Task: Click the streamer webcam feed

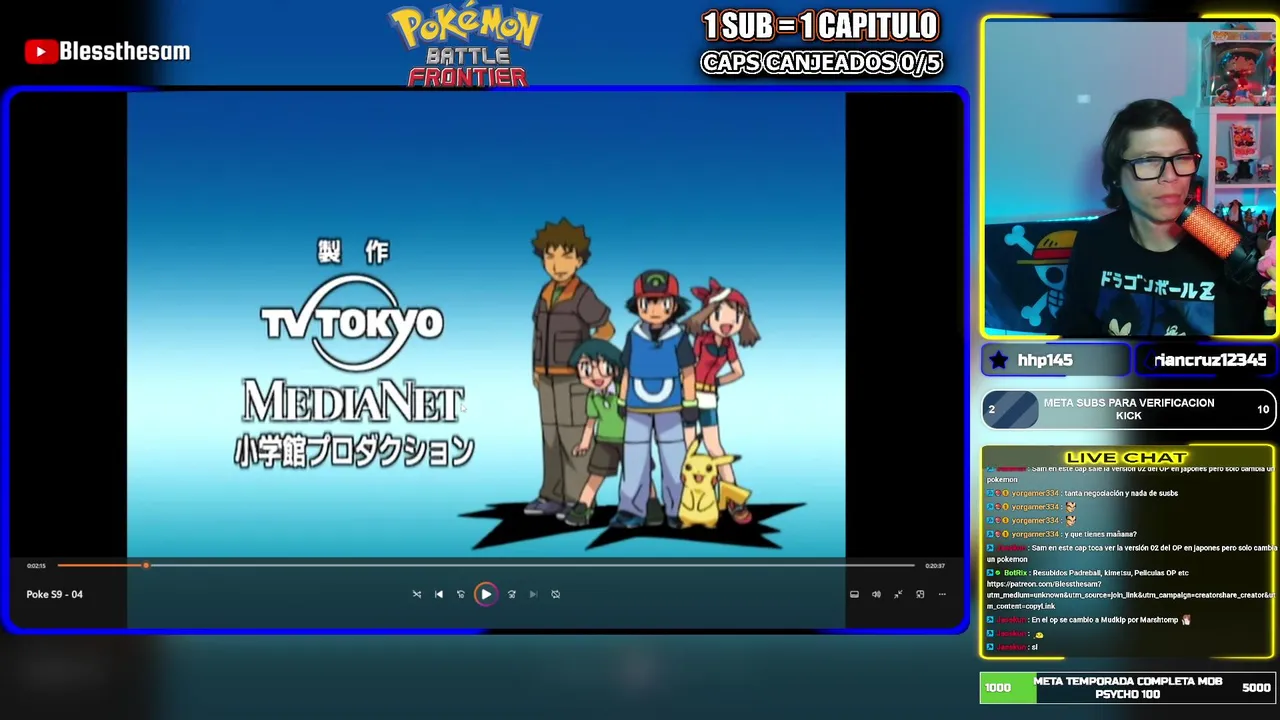Action: [1130, 178]
